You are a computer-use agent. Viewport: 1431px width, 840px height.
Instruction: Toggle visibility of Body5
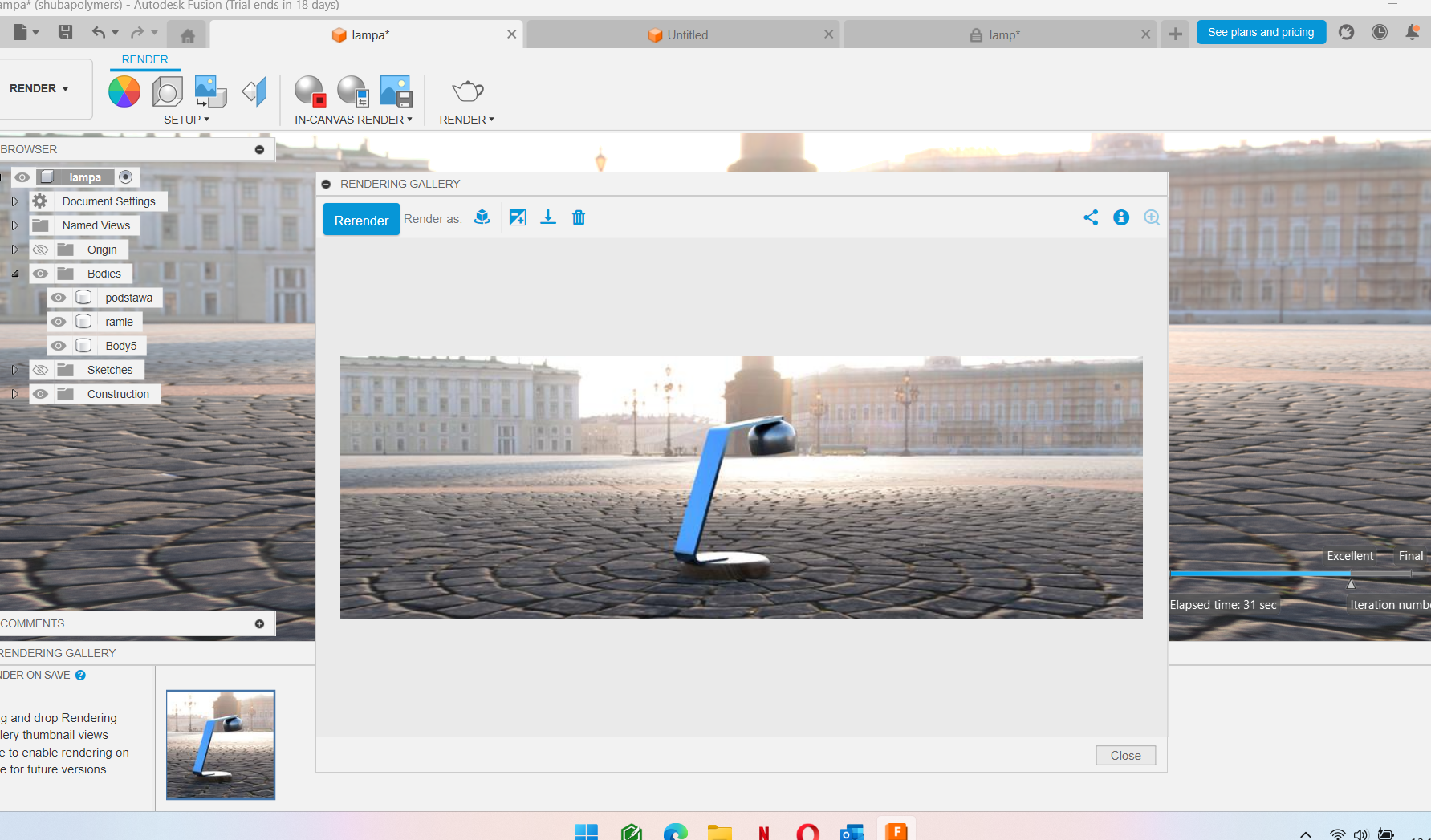coord(59,346)
